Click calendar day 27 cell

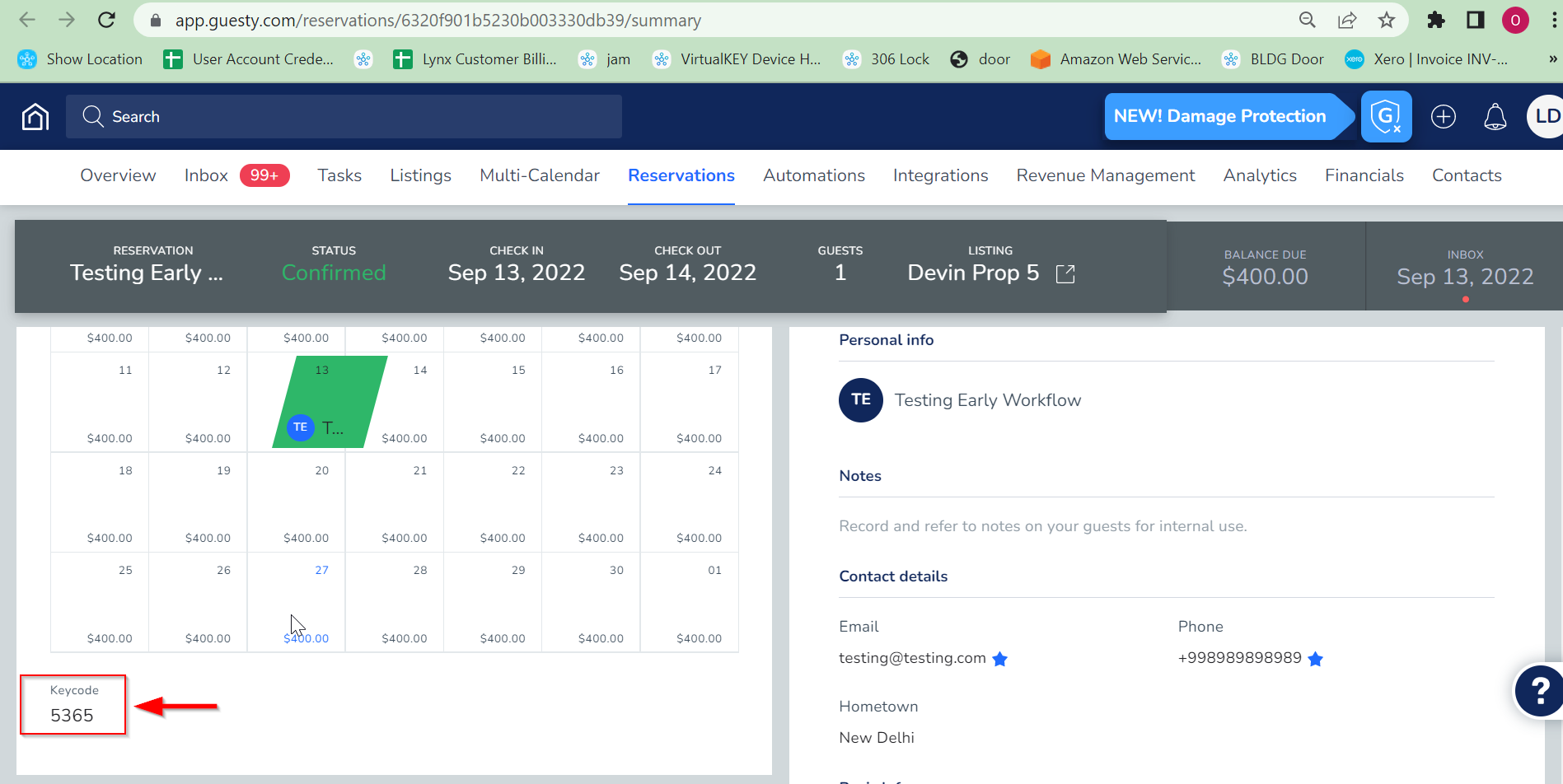coord(297,603)
